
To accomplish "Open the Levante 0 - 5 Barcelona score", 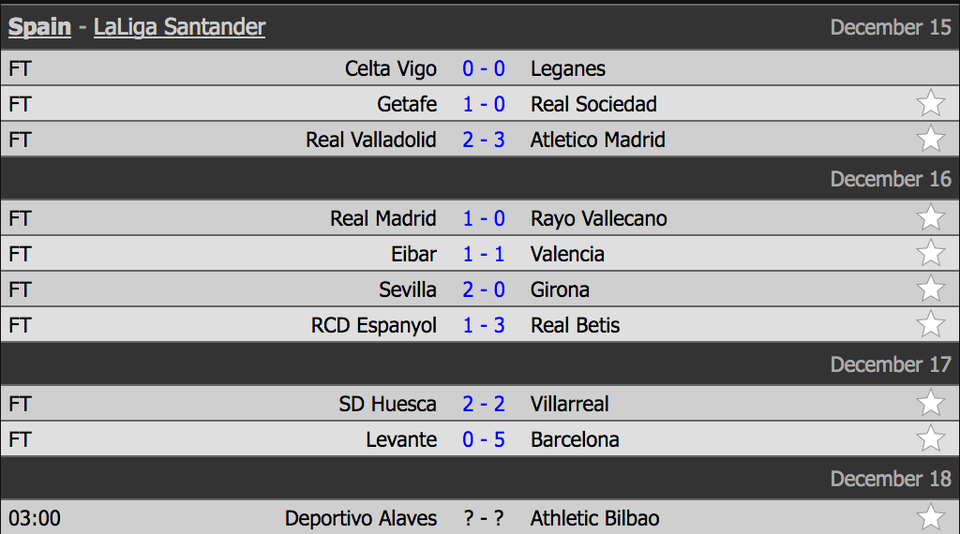I will [x=484, y=440].
